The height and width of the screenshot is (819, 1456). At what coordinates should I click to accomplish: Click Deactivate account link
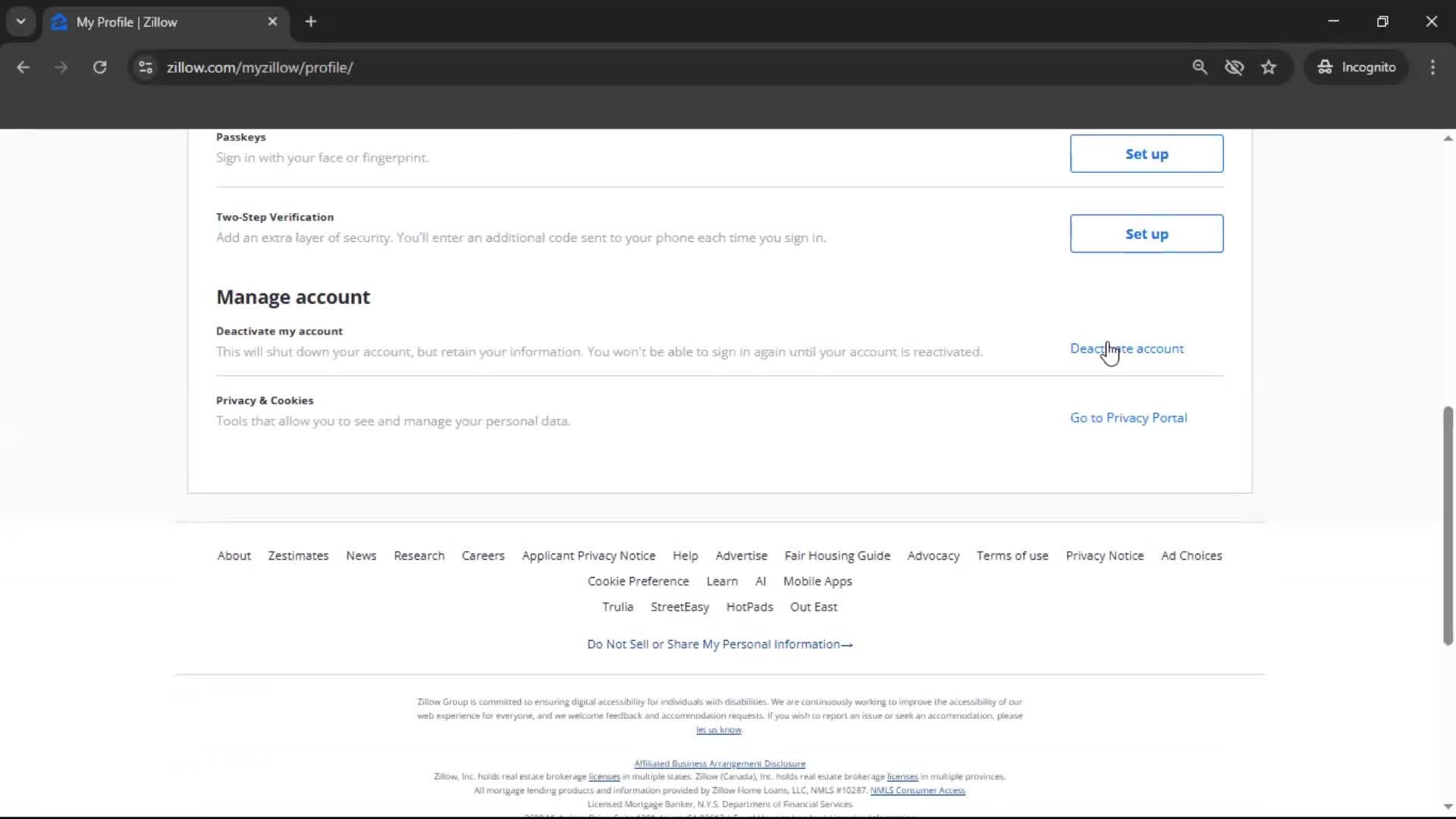pyautogui.click(x=1126, y=349)
